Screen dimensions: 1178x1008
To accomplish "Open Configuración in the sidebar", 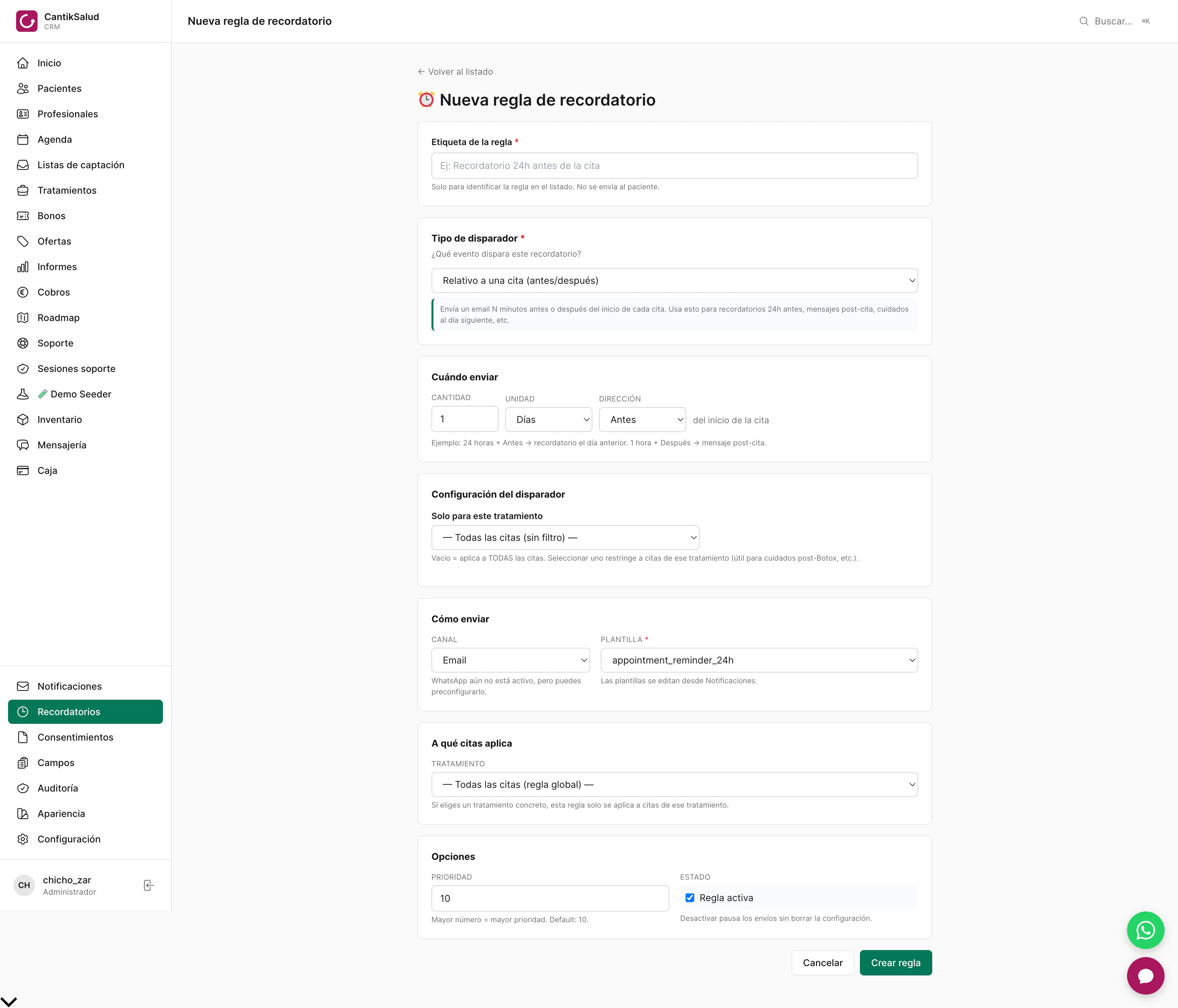I will click(85, 839).
